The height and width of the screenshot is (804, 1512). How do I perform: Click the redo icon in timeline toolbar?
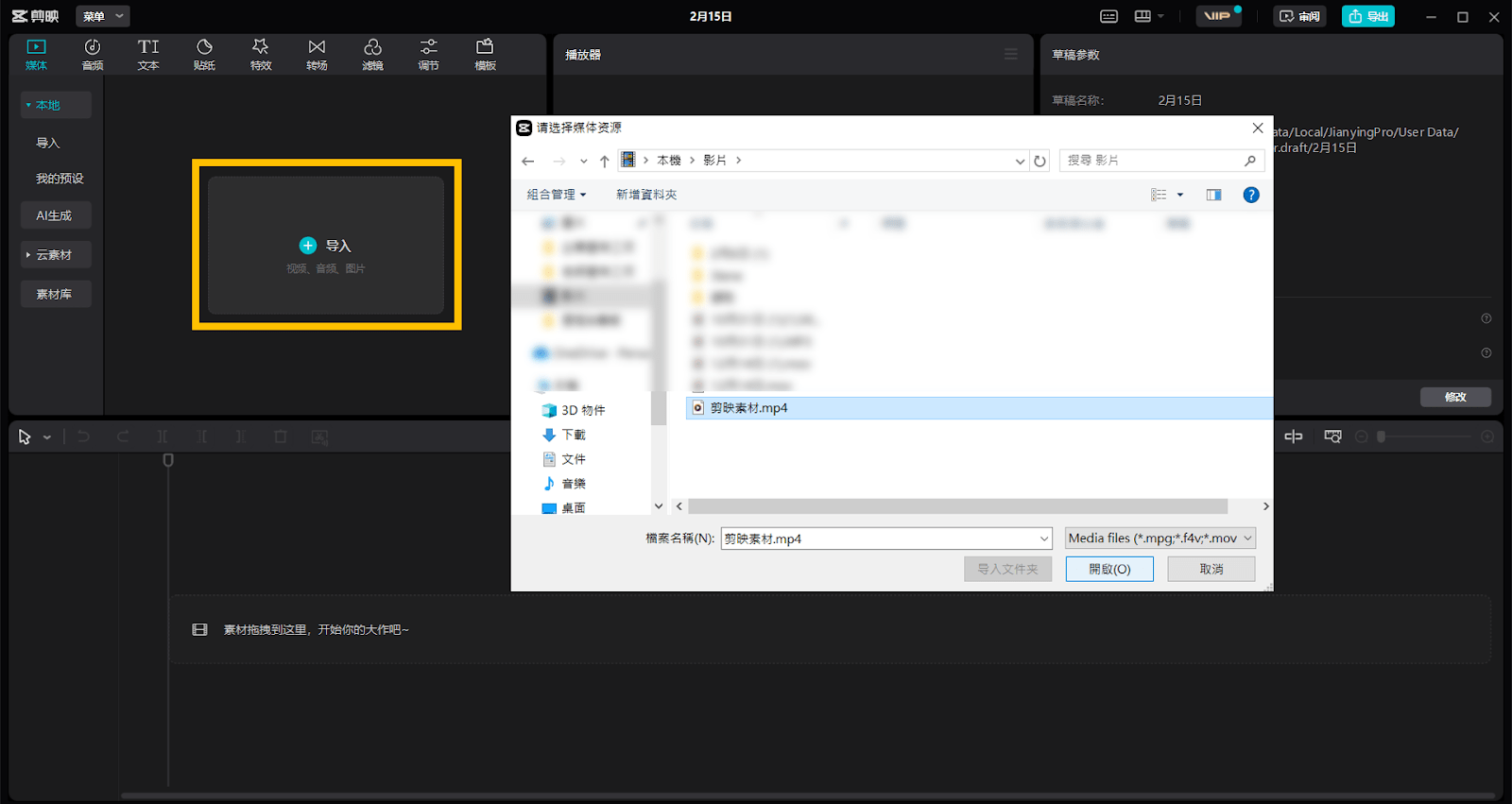pos(123,436)
